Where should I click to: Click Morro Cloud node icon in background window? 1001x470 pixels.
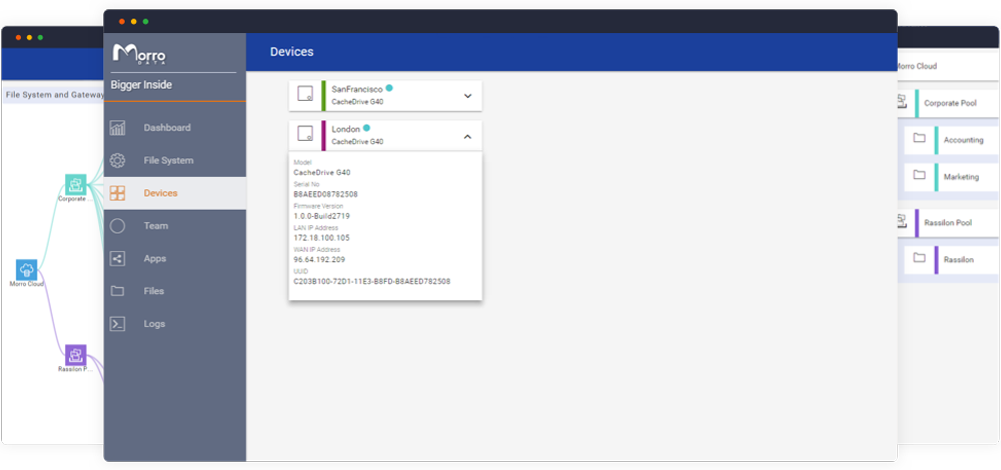pyautogui.click(x=26, y=269)
